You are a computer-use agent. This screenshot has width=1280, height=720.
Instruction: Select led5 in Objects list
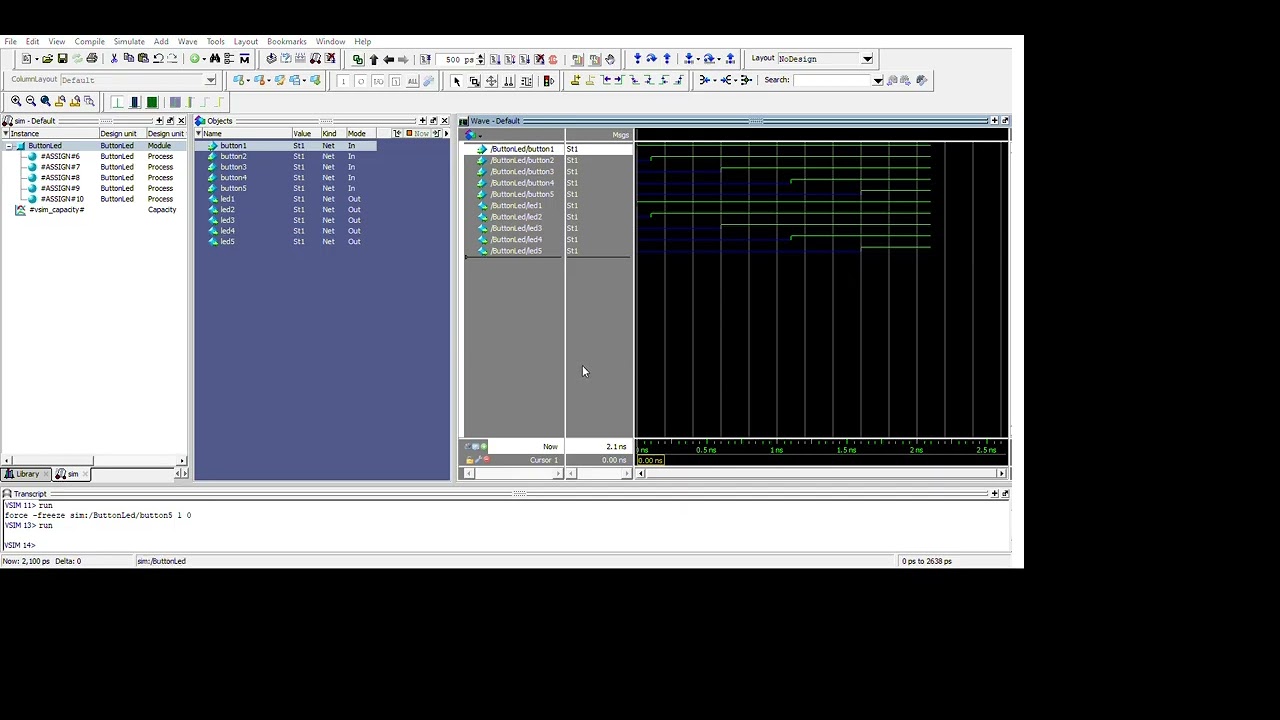click(227, 241)
